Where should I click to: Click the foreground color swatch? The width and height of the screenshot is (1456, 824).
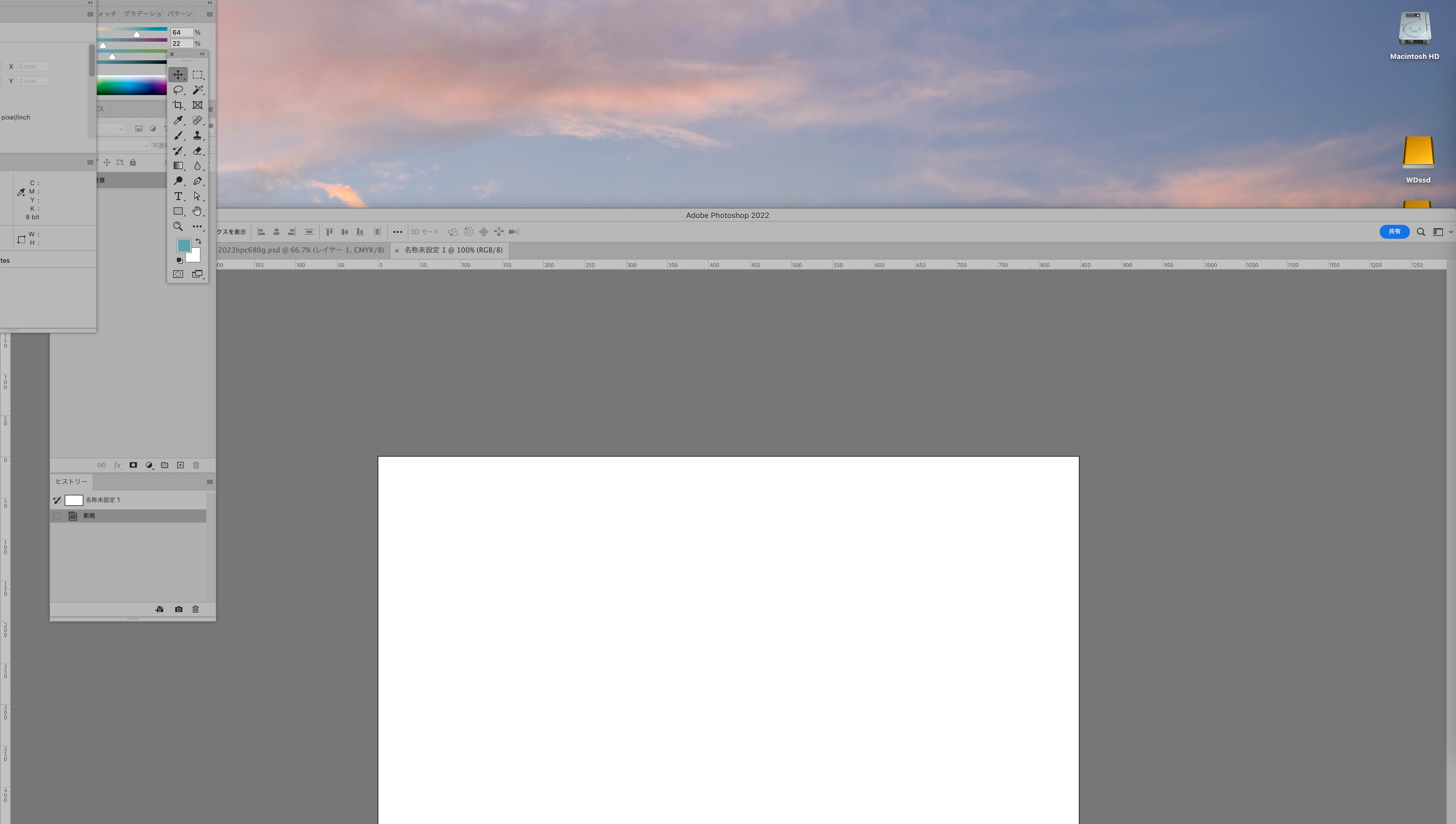click(x=183, y=245)
